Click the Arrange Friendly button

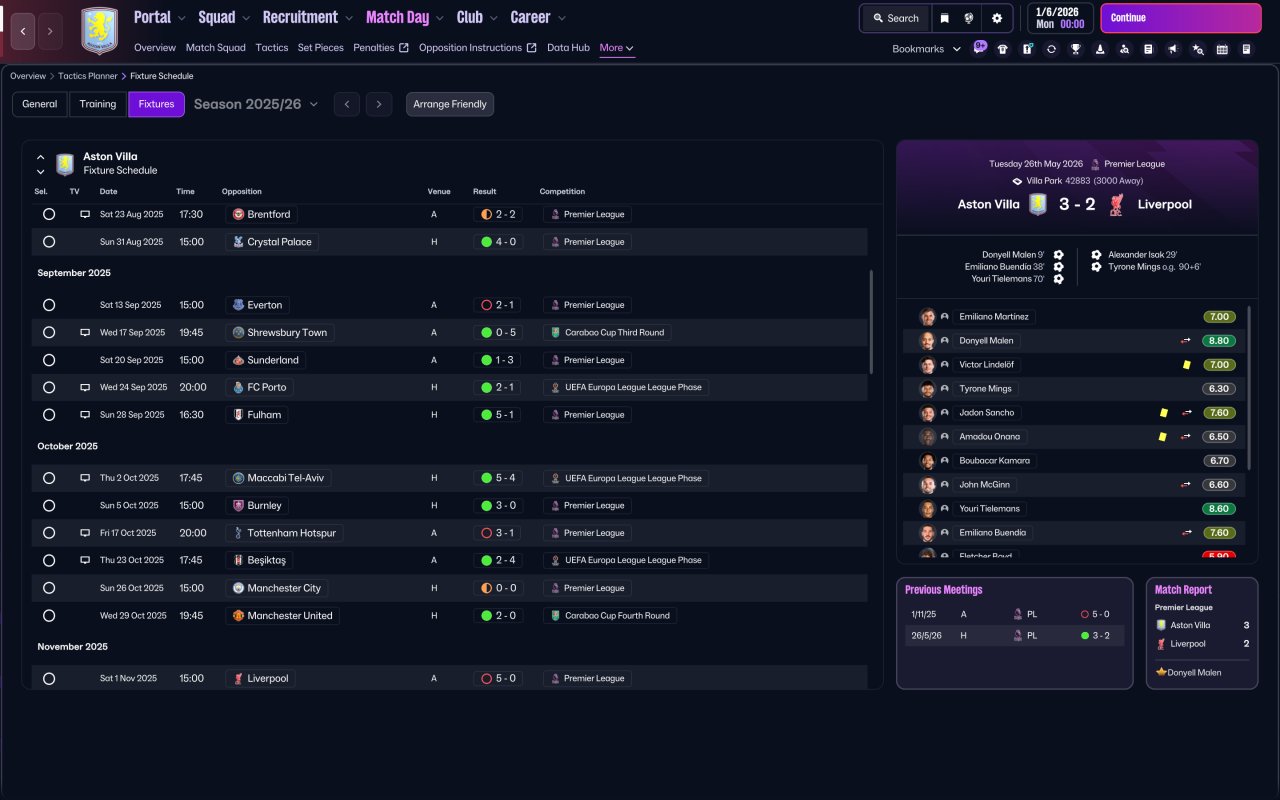point(450,104)
